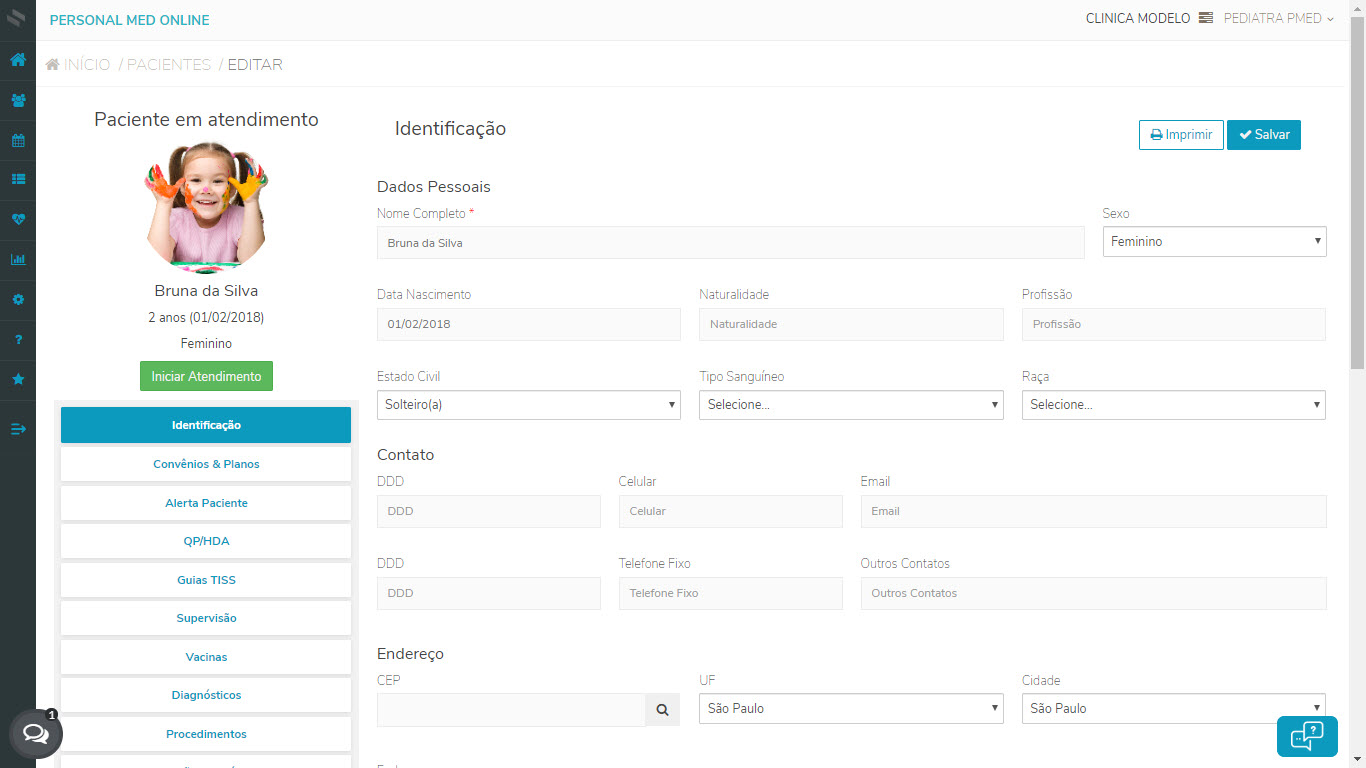Open the PEDIATRA PMED user menu
This screenshot has height=768, width=1366.
[1278, 19]
